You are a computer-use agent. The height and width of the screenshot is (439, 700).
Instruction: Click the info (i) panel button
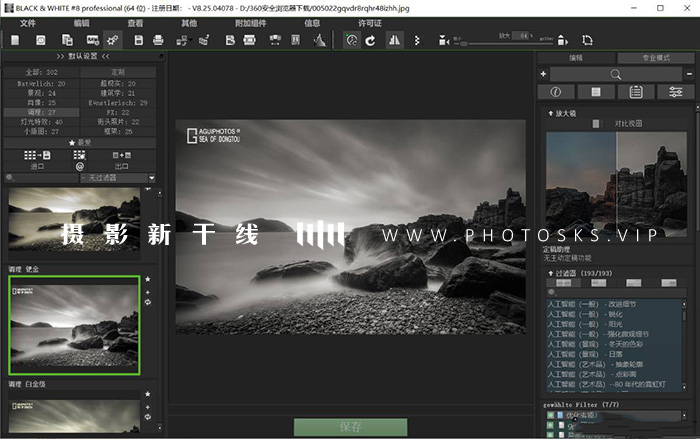coord(556,92)
